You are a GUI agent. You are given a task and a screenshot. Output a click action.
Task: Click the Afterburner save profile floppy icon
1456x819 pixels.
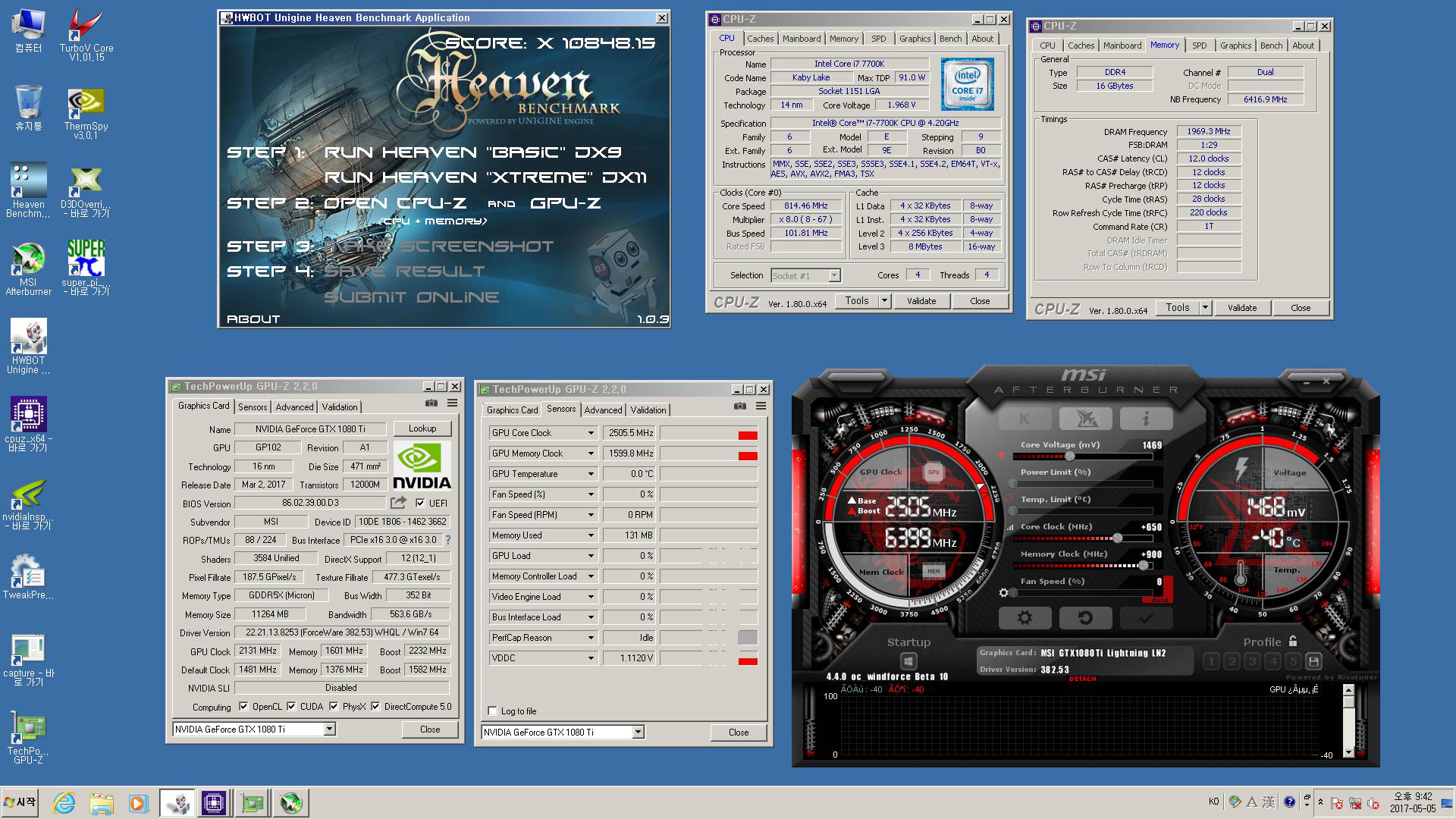(1314, 661)
